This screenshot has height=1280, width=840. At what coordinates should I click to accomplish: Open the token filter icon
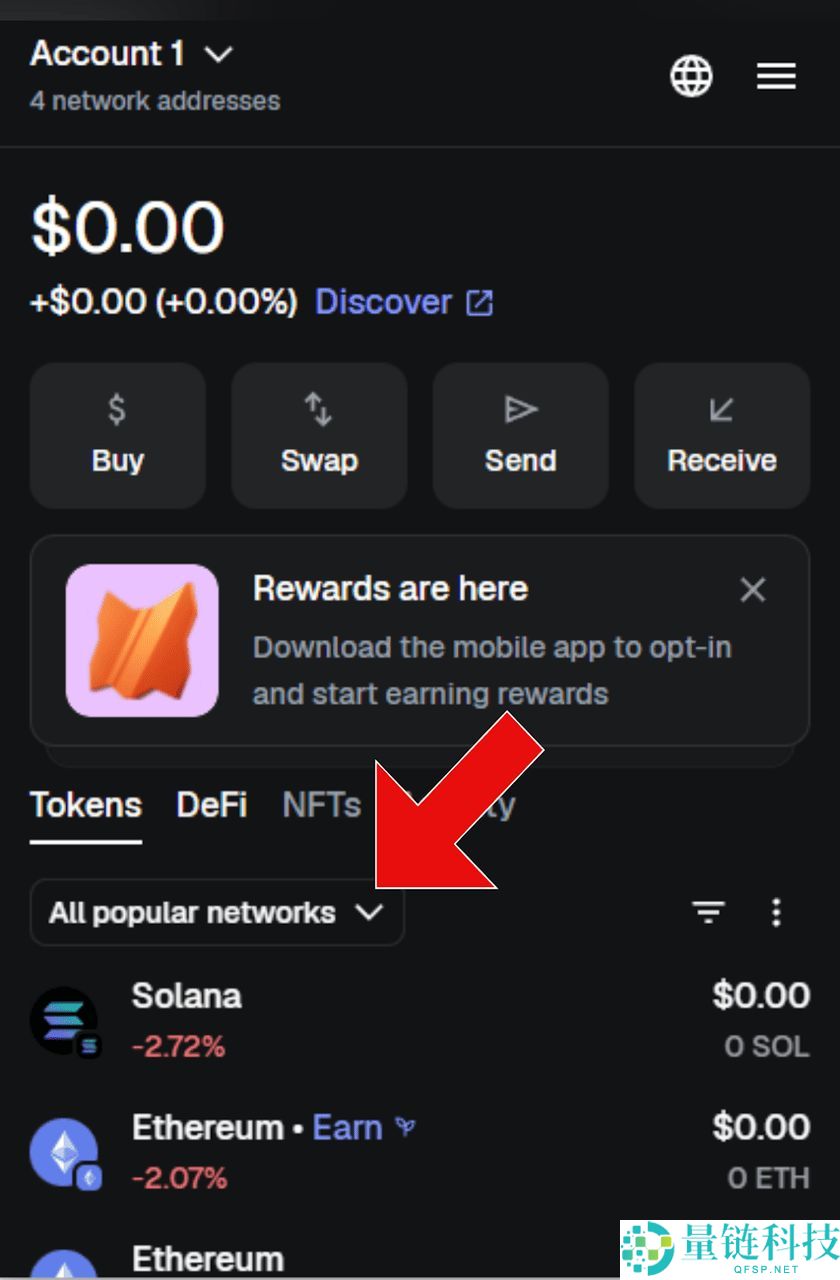708,912
